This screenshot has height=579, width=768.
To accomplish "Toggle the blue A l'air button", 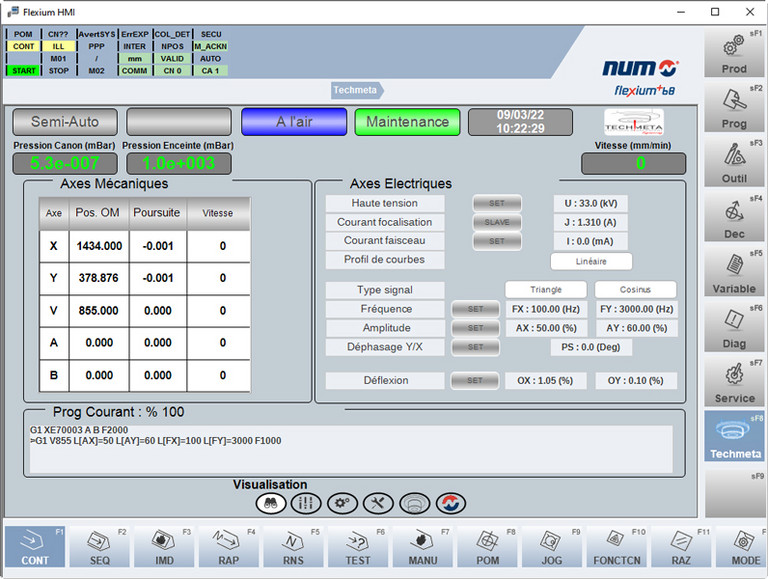I will pos(294,122).
